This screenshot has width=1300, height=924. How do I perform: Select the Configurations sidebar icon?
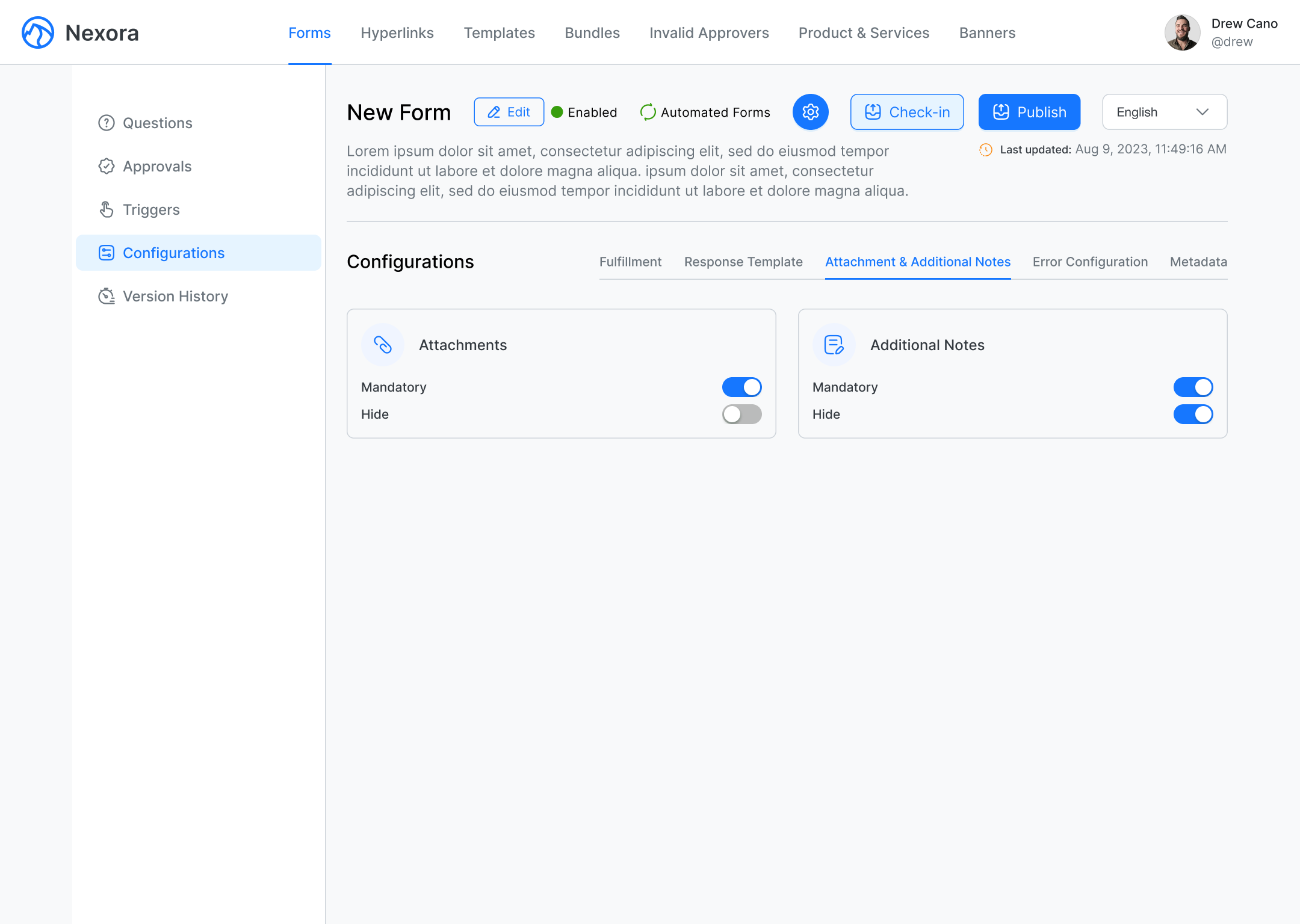107,253
